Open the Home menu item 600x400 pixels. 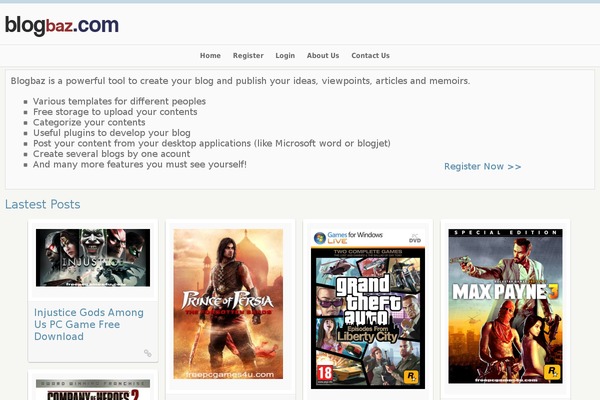(210, 56)
